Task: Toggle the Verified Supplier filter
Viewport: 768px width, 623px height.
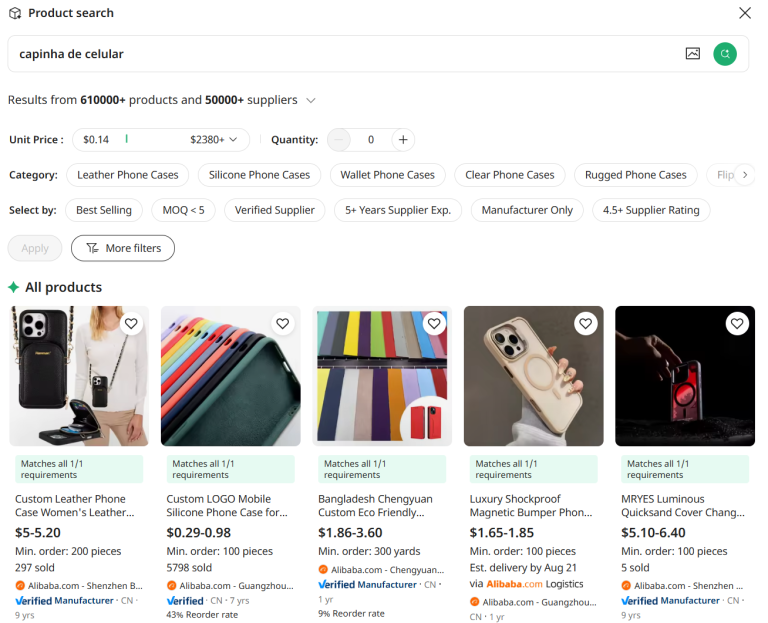Action: pyautogui.click(x=274, y=210)
